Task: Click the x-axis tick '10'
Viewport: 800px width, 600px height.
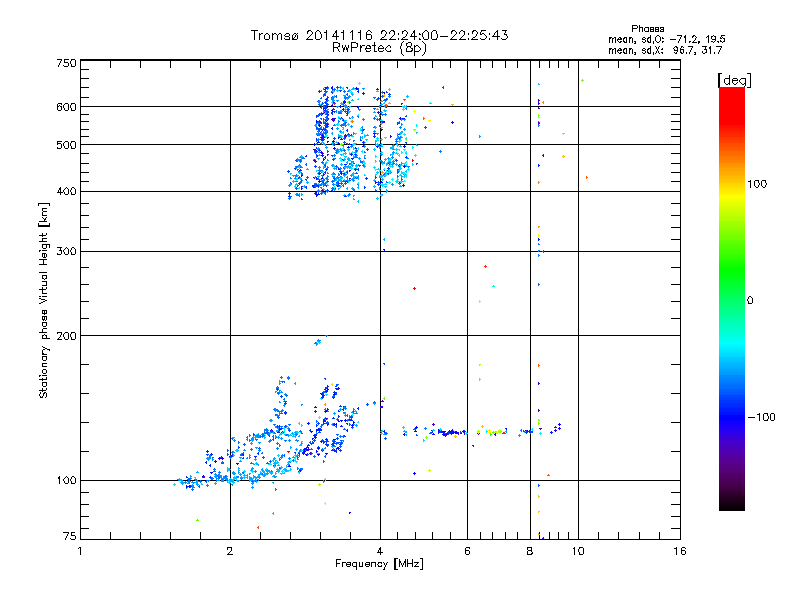Action: pos(578,551)
